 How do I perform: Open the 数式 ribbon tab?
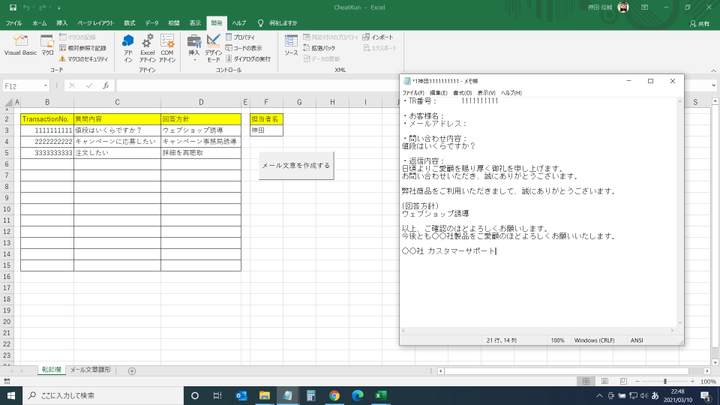[129, 21]
